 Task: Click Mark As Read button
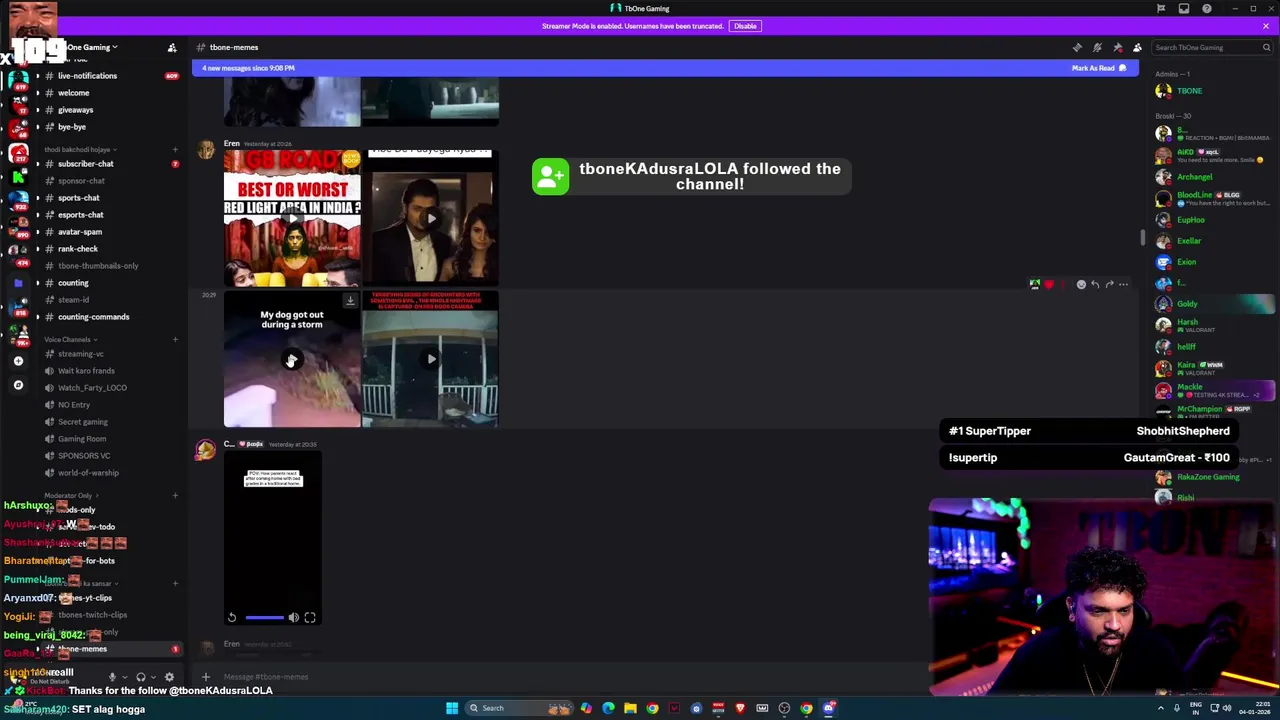point(1099,68)
